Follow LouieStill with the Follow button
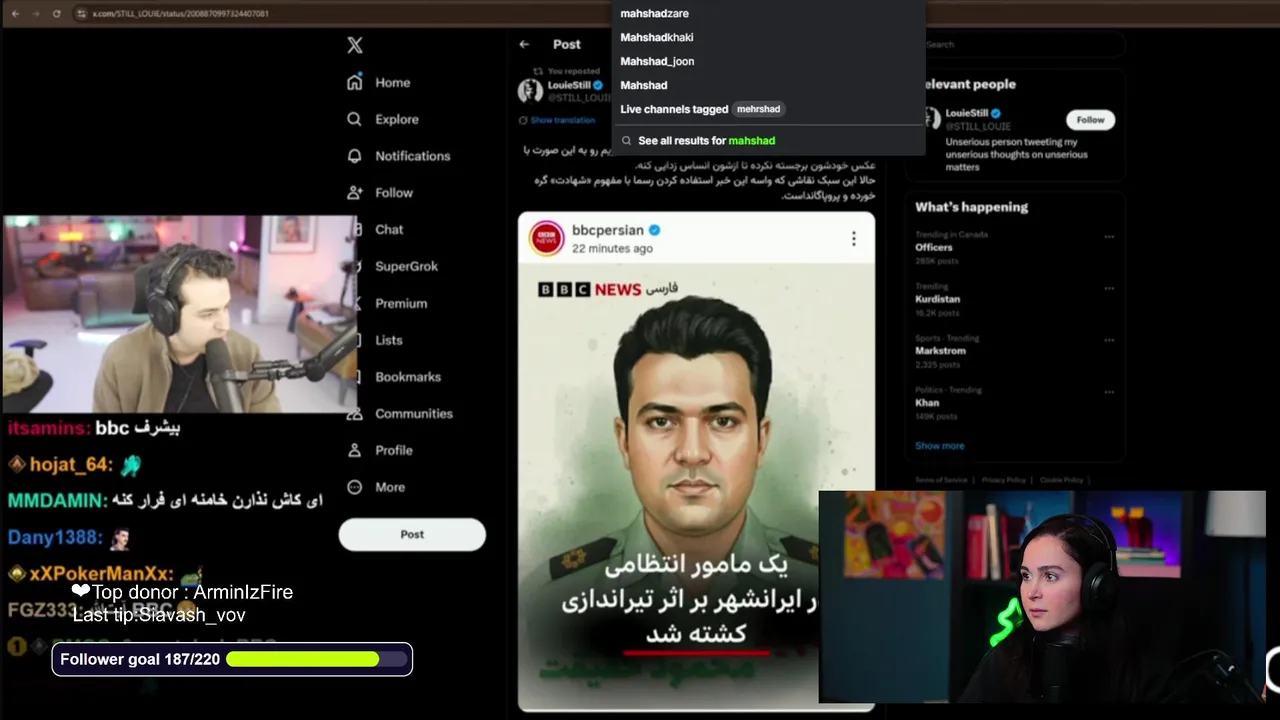The width and height of the screenshot is (1280, 720). click(x=1090, y=120)
